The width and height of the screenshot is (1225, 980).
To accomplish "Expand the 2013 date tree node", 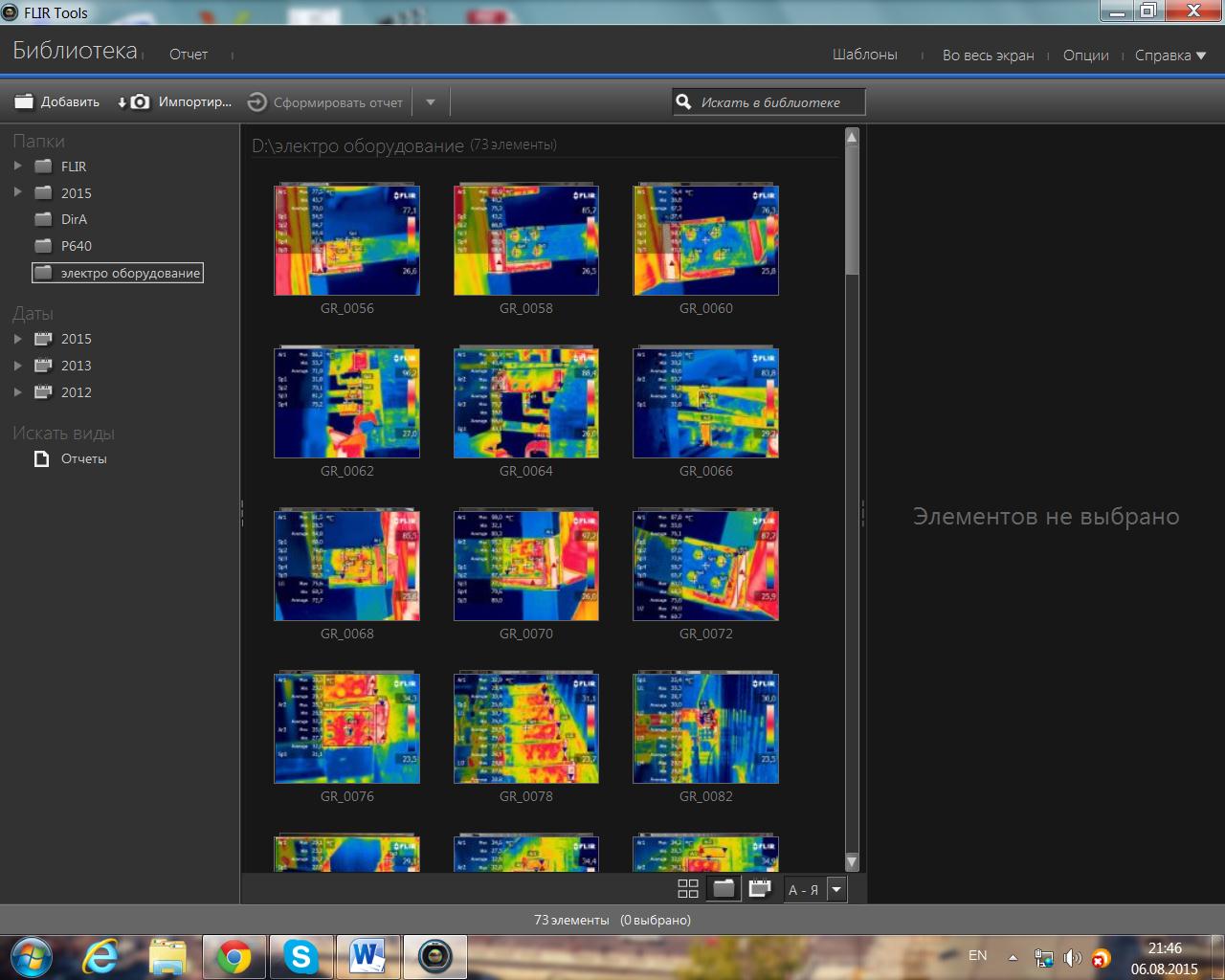I will click(x=17, y=366).
